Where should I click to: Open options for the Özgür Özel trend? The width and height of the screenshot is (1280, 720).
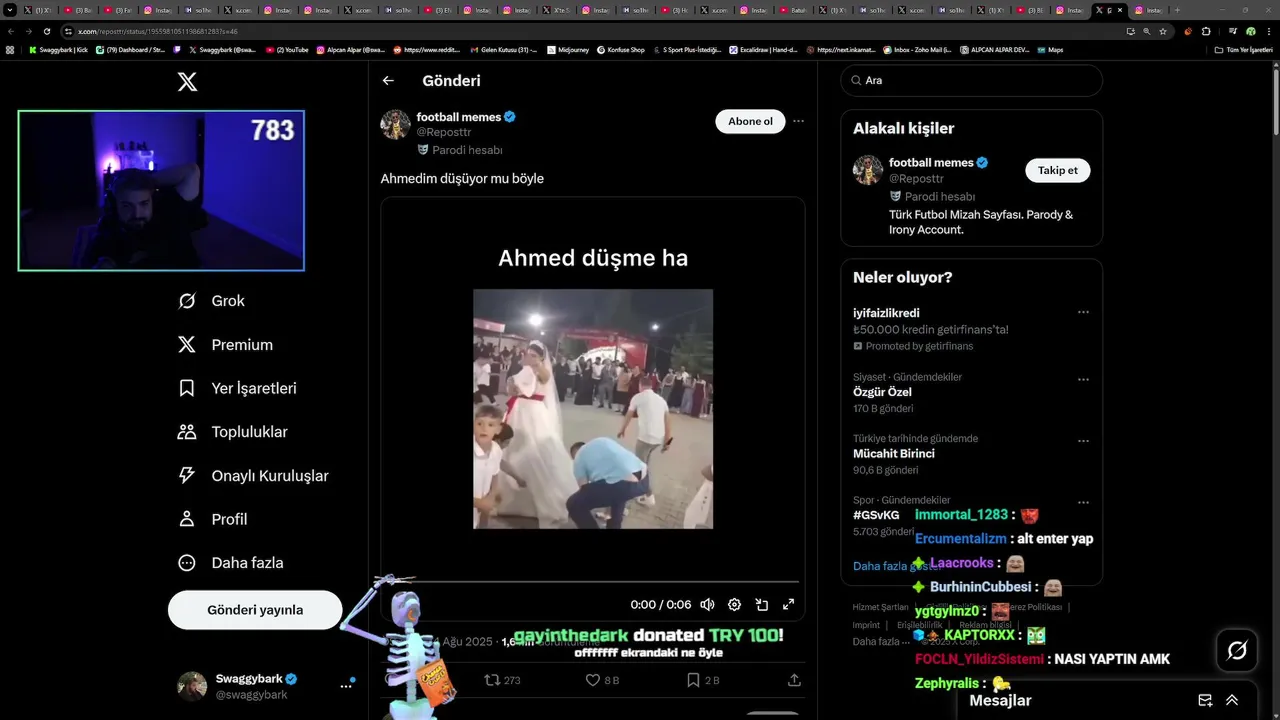[1083, 380]
